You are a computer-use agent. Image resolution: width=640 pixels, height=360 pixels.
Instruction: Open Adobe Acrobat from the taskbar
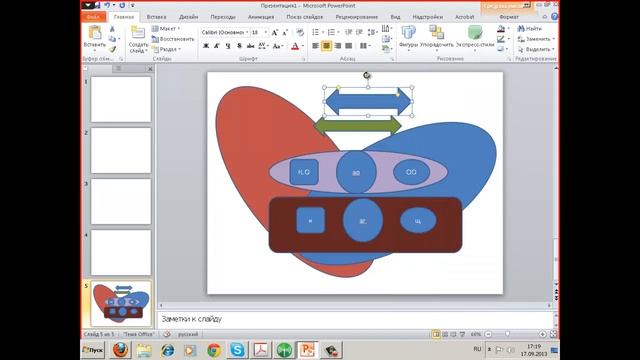click(x=261, y=350)
